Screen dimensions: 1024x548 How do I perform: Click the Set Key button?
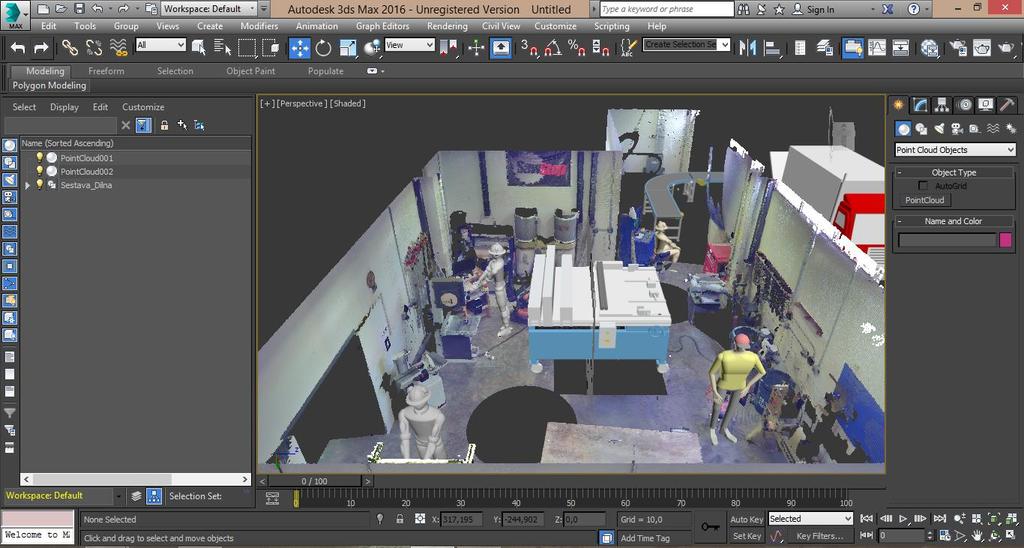click(746, 536)
